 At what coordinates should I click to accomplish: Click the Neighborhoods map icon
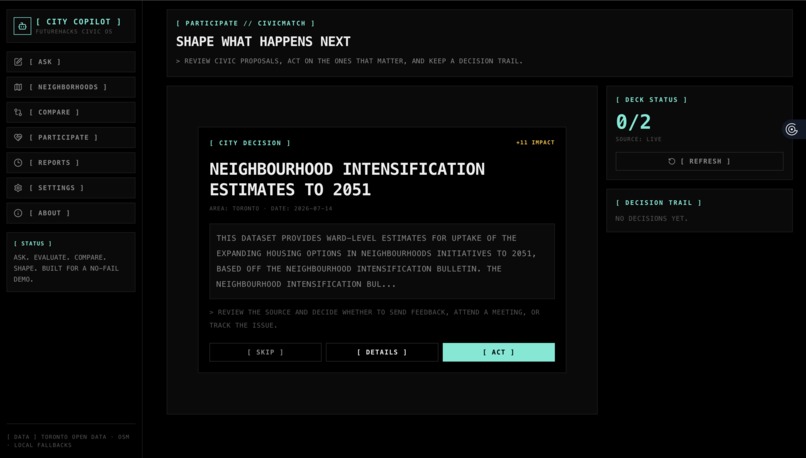point(18,87)
